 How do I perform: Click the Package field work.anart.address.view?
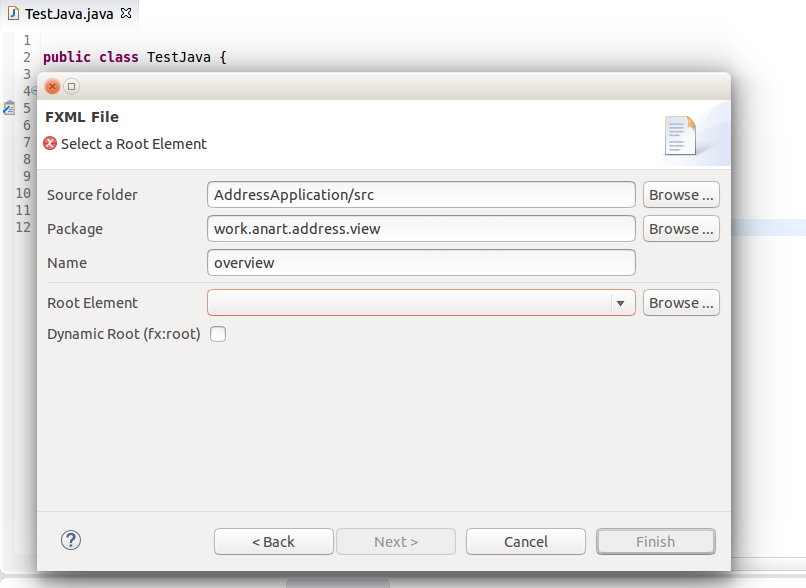pos(422,229)
